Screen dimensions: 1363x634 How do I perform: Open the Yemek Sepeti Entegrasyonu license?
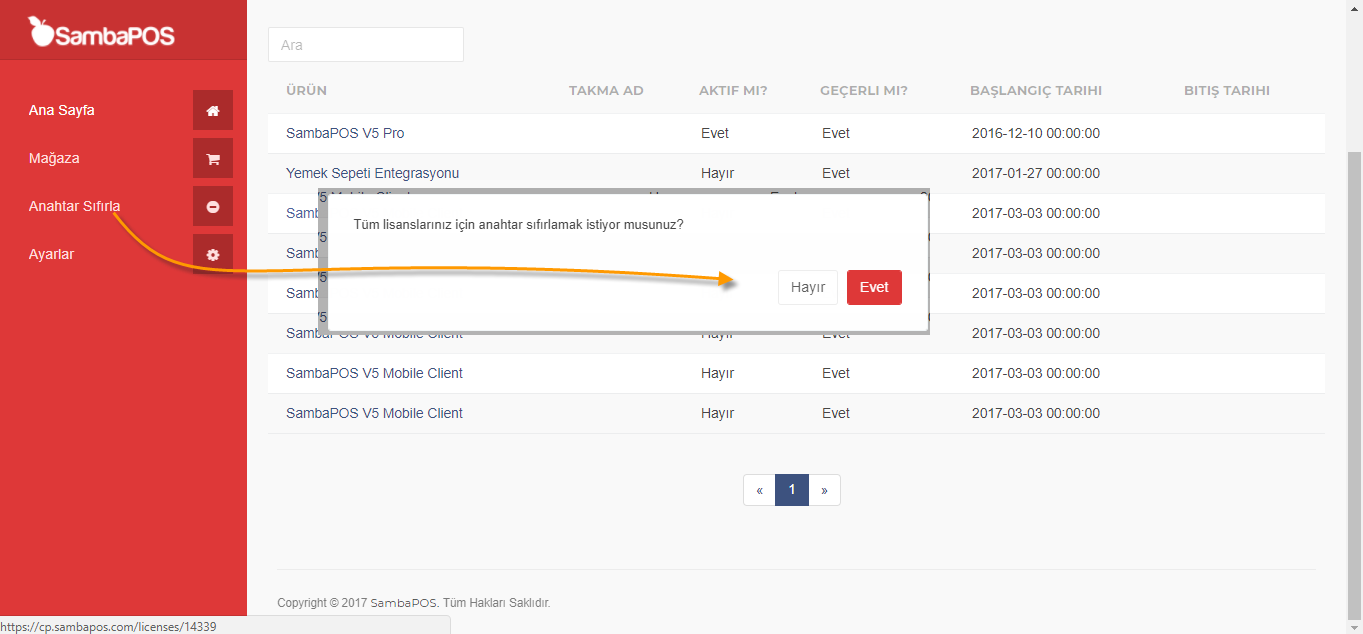[x=372, y=173]
